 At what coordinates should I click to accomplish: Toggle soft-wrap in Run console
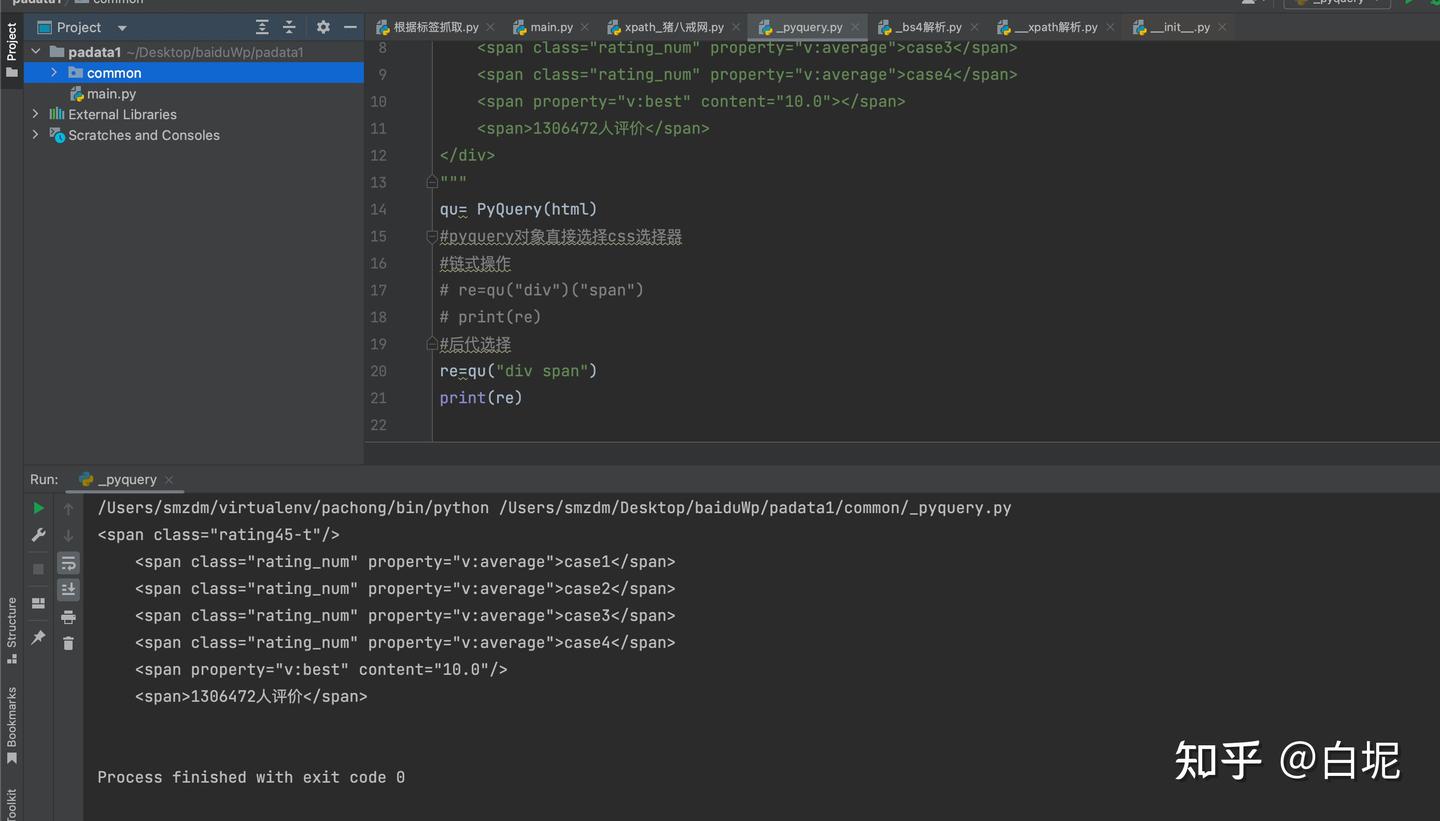(68, 563)
